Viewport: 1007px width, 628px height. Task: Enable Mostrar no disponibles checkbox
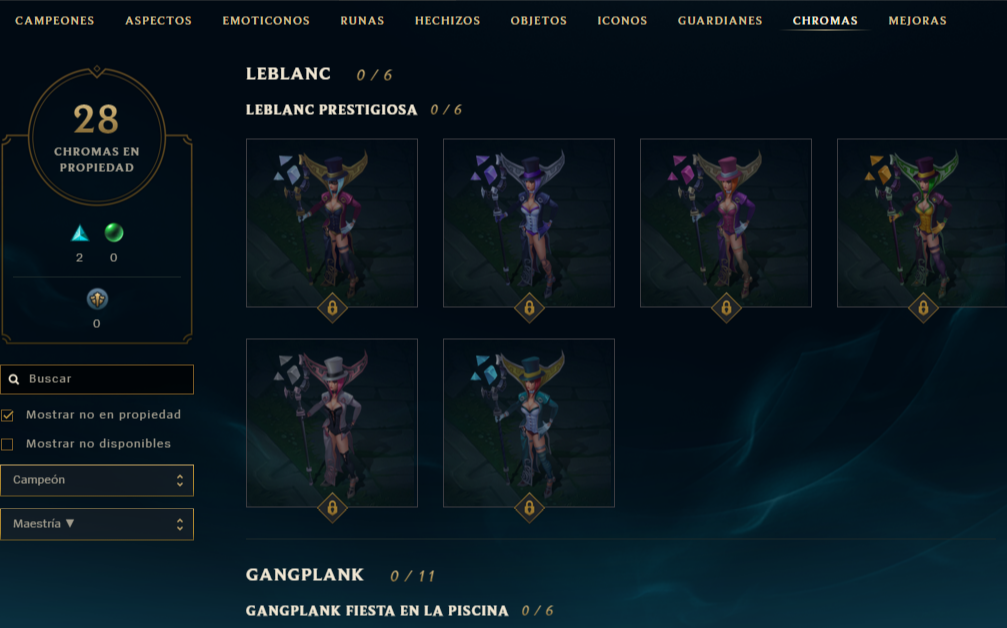[8, 444]
